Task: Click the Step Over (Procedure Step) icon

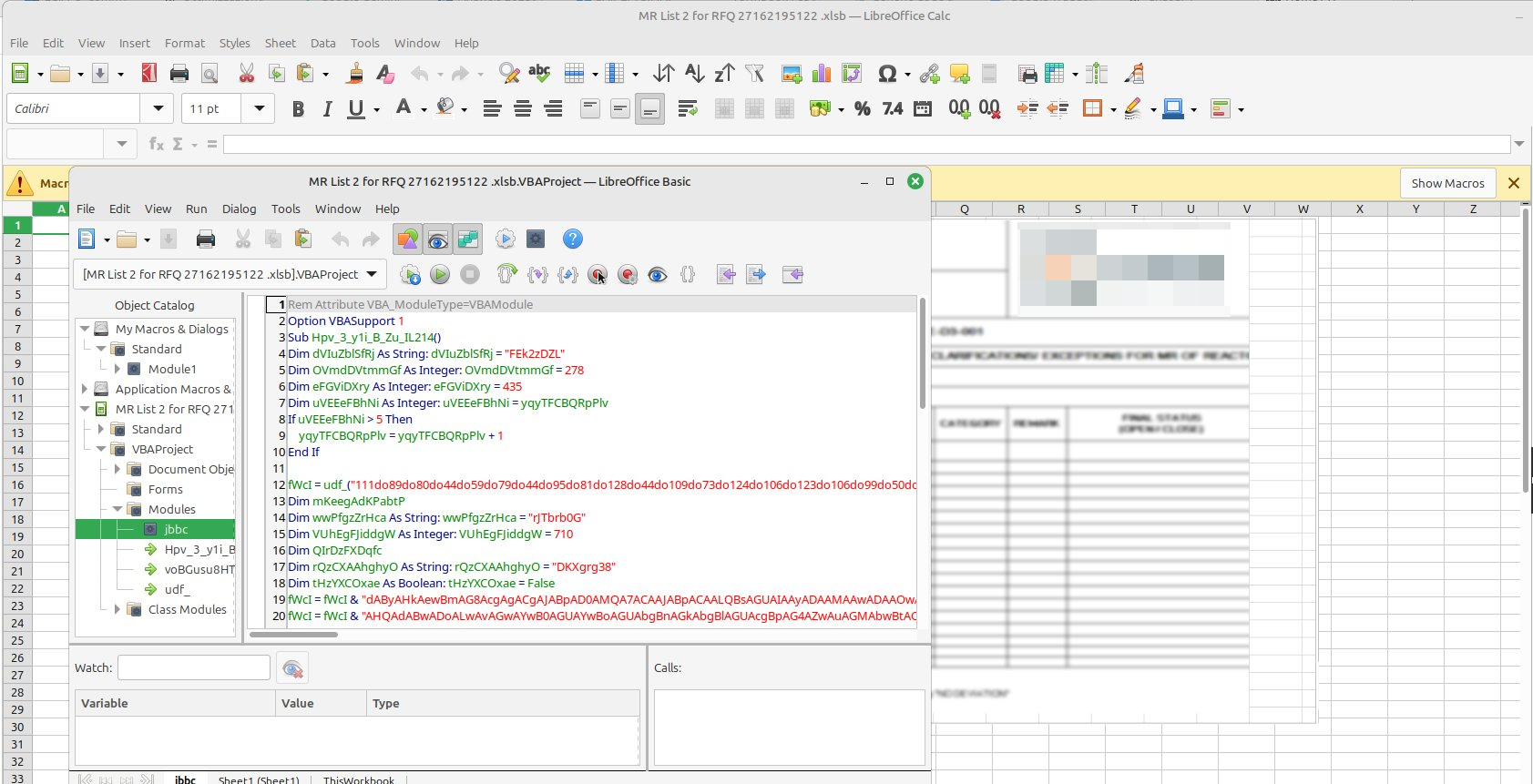Action: click(x=507, y=274)
